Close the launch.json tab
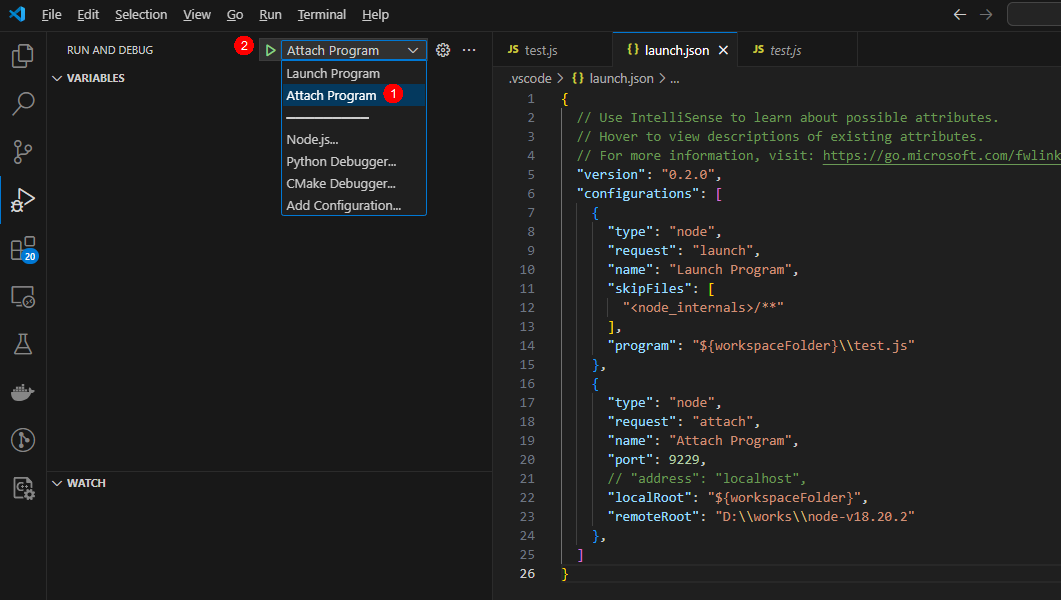 click(723, 50)
